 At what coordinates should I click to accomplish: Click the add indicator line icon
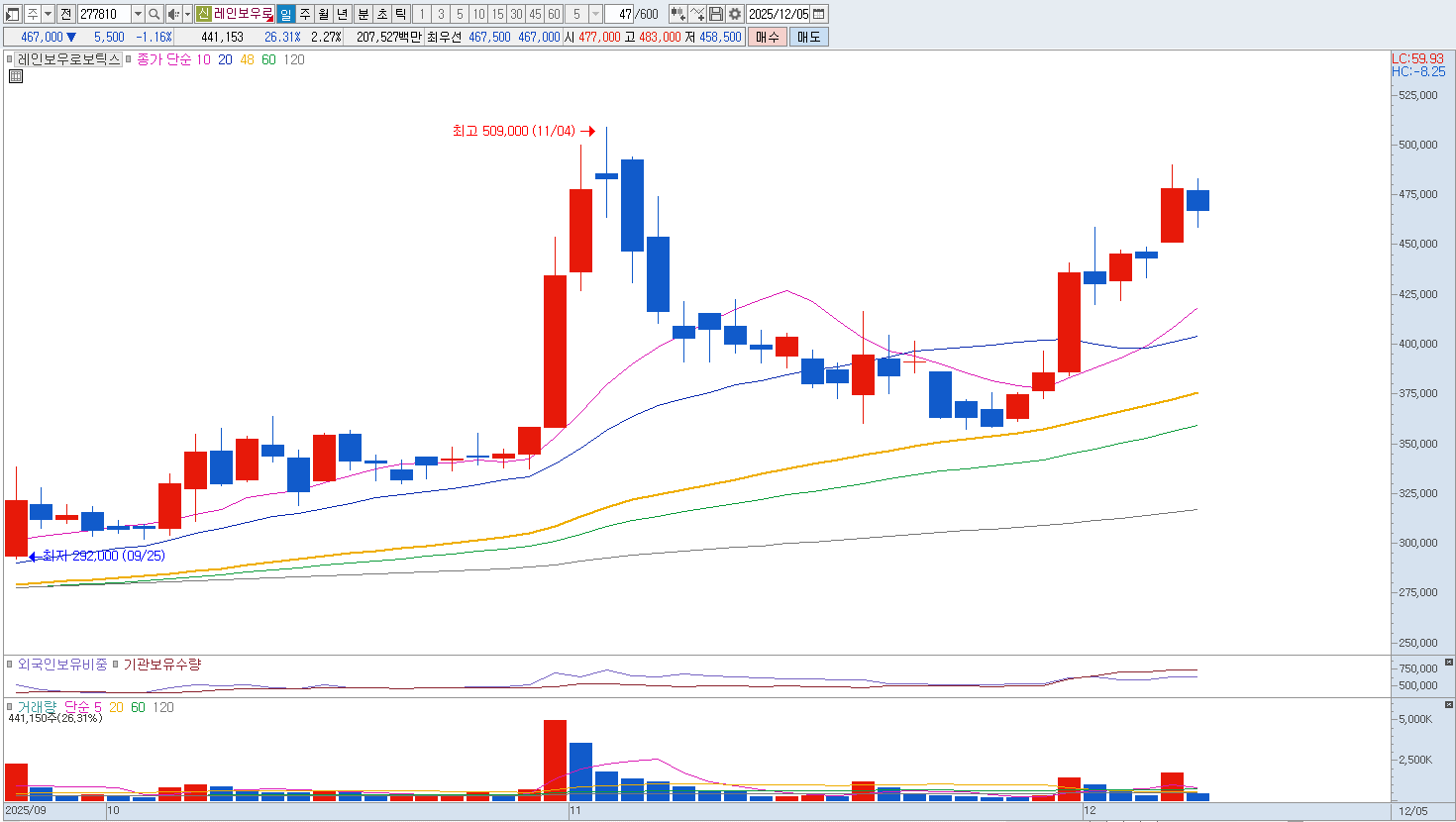pyautogui.click(x=697, y=14)
